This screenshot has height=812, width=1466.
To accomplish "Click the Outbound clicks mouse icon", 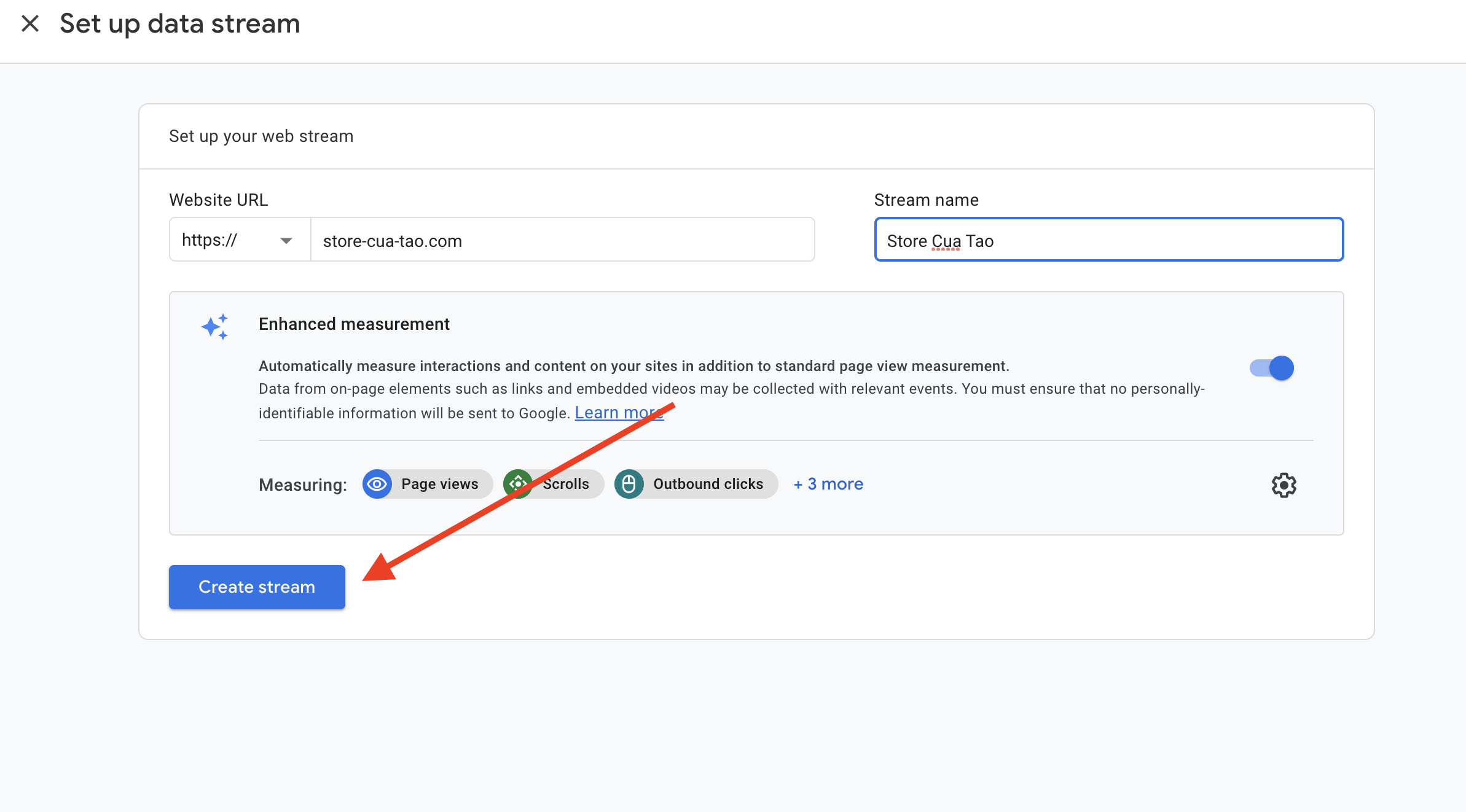I will [x=629, y=484].
